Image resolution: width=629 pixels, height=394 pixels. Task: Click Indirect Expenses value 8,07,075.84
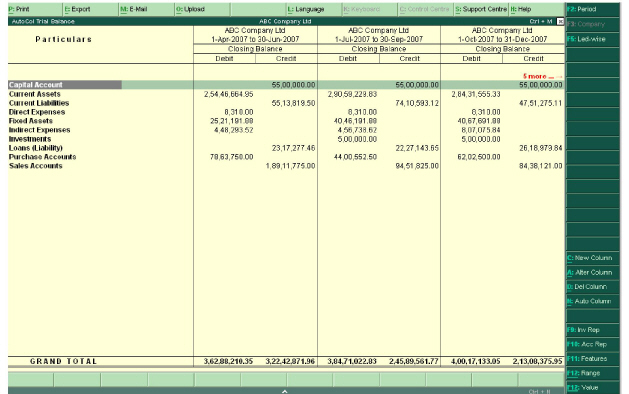coord(481,130)
